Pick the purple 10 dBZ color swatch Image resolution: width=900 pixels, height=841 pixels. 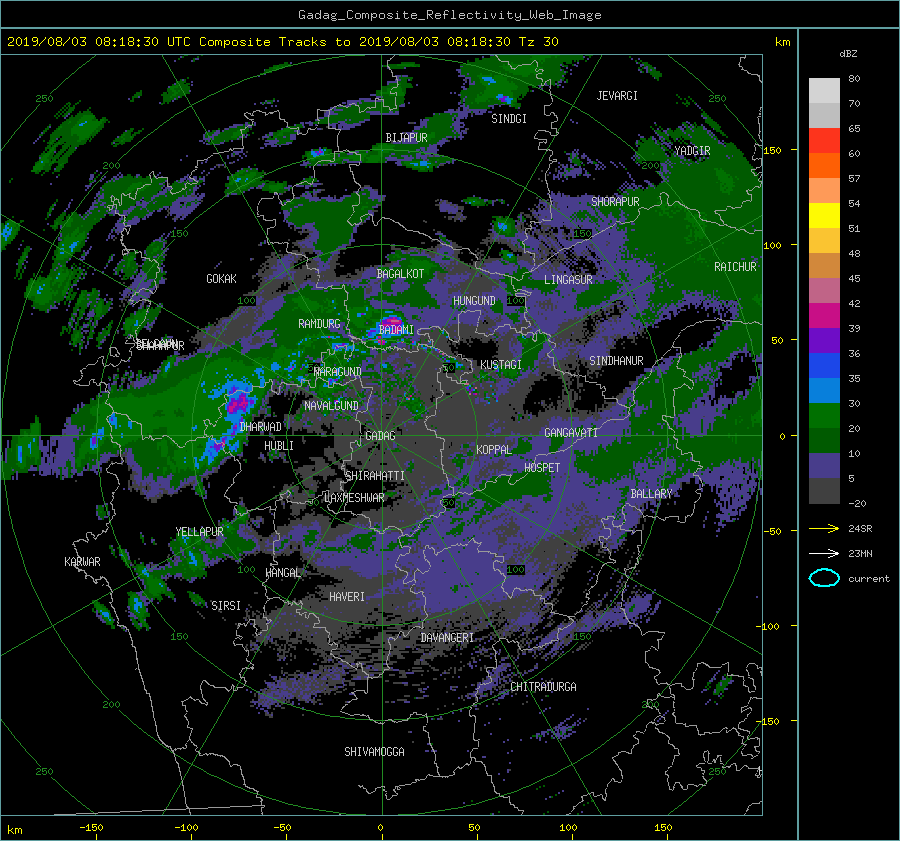tap(824, 465)
